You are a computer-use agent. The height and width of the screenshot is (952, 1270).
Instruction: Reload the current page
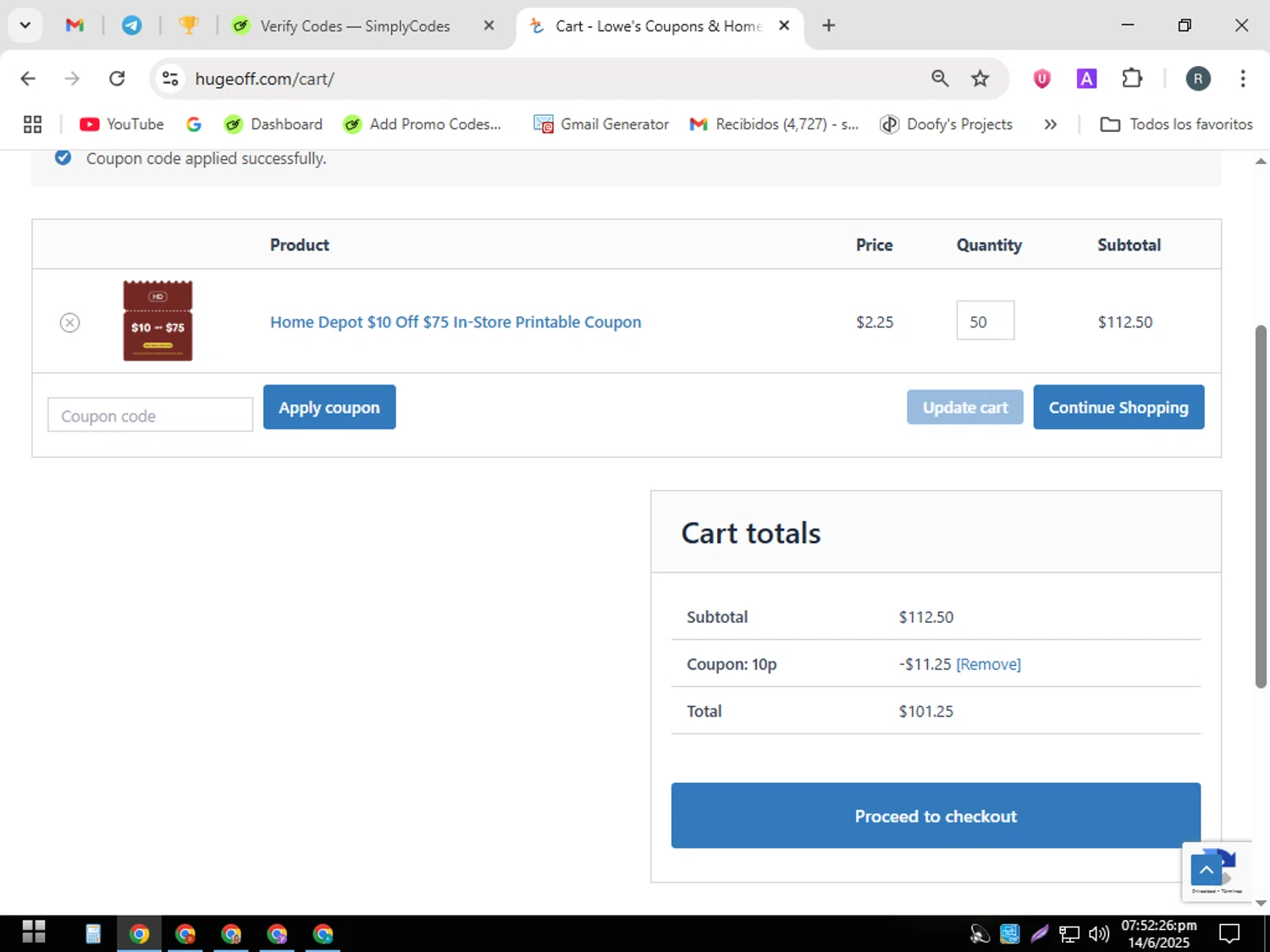tap(117, 79)
